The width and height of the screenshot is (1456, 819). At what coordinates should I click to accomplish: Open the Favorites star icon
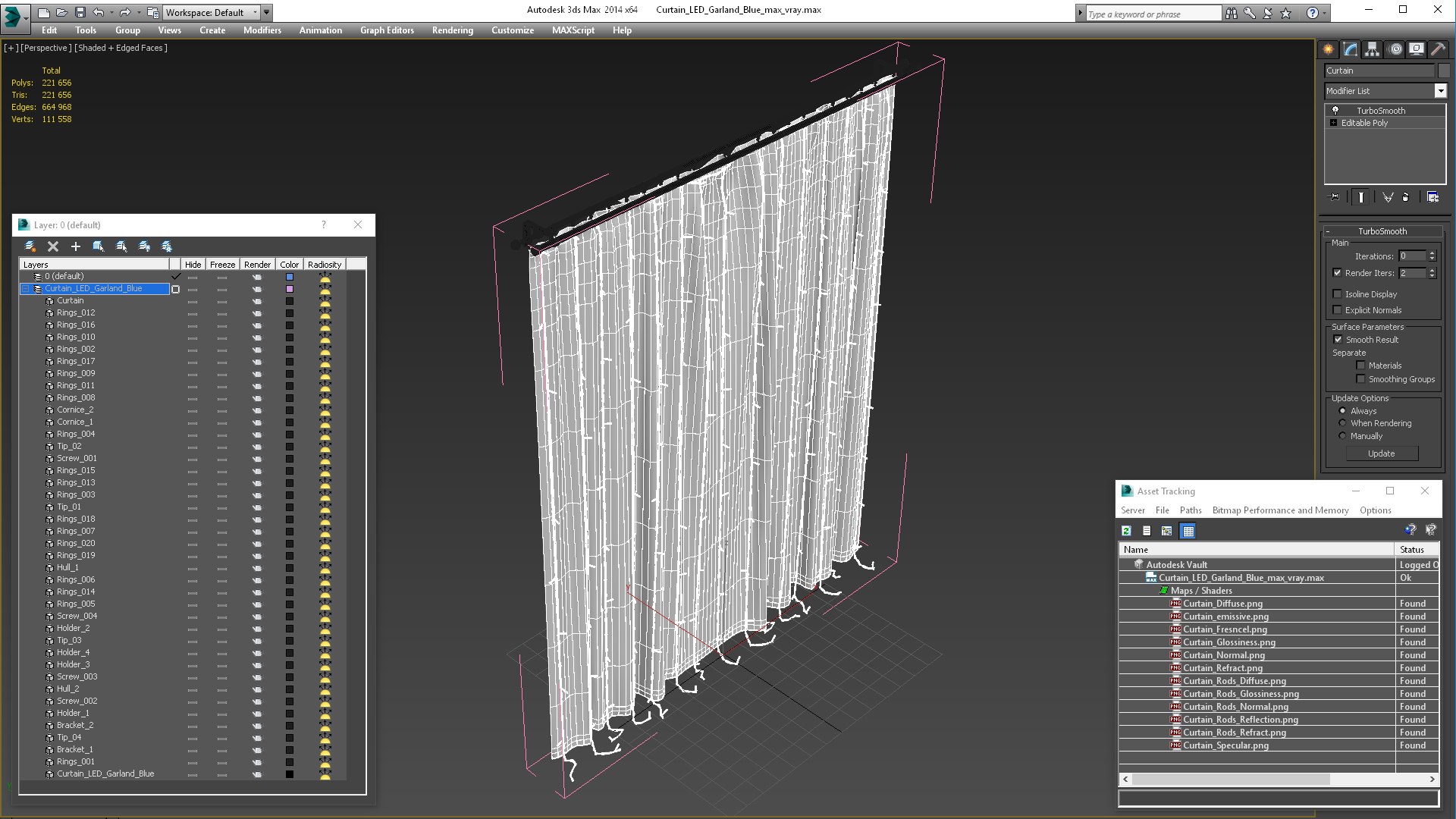click(1285, 13)
